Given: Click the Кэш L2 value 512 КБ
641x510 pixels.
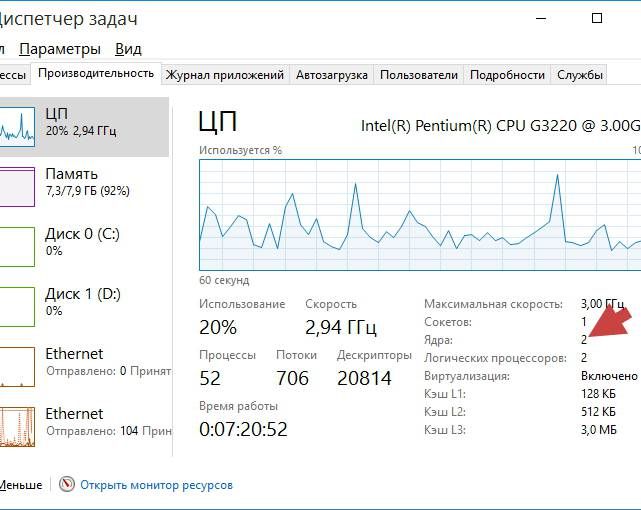Looking at the screenshot, I should pyautogui.click(x=598, y=412).
